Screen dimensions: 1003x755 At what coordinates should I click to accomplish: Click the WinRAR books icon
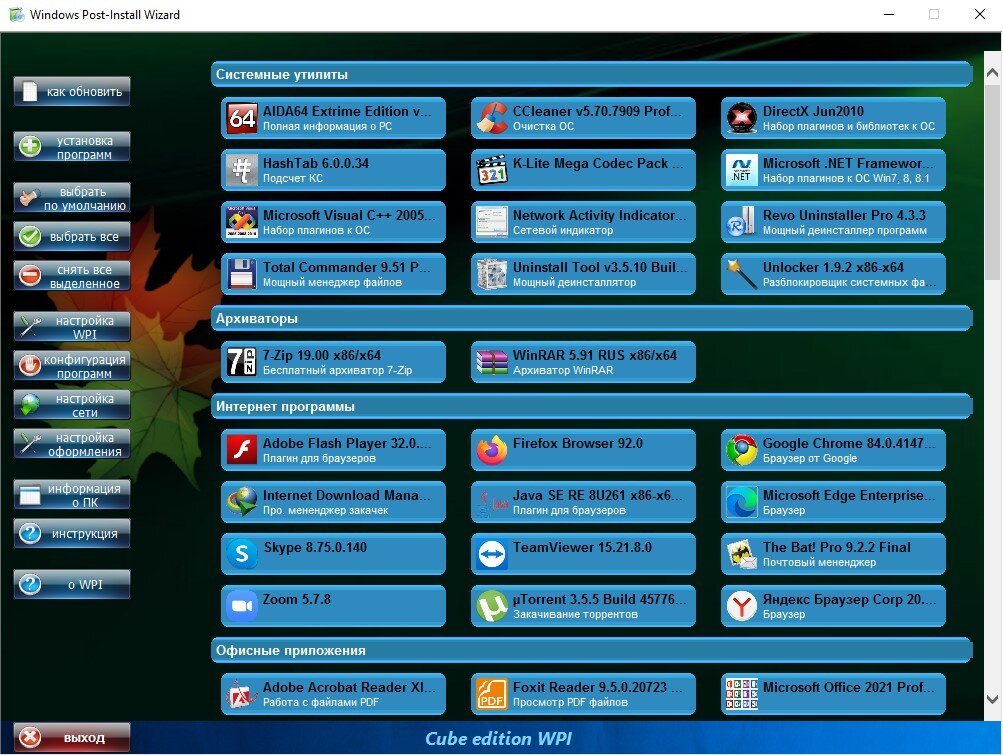492,362
